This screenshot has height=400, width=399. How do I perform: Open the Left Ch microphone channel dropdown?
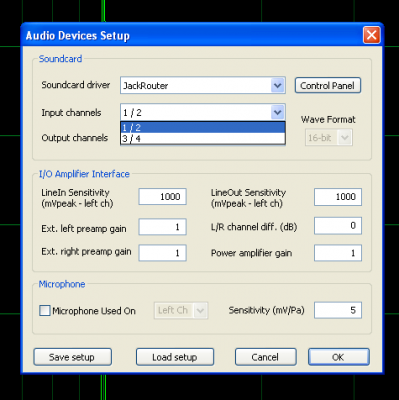point(181,311)
